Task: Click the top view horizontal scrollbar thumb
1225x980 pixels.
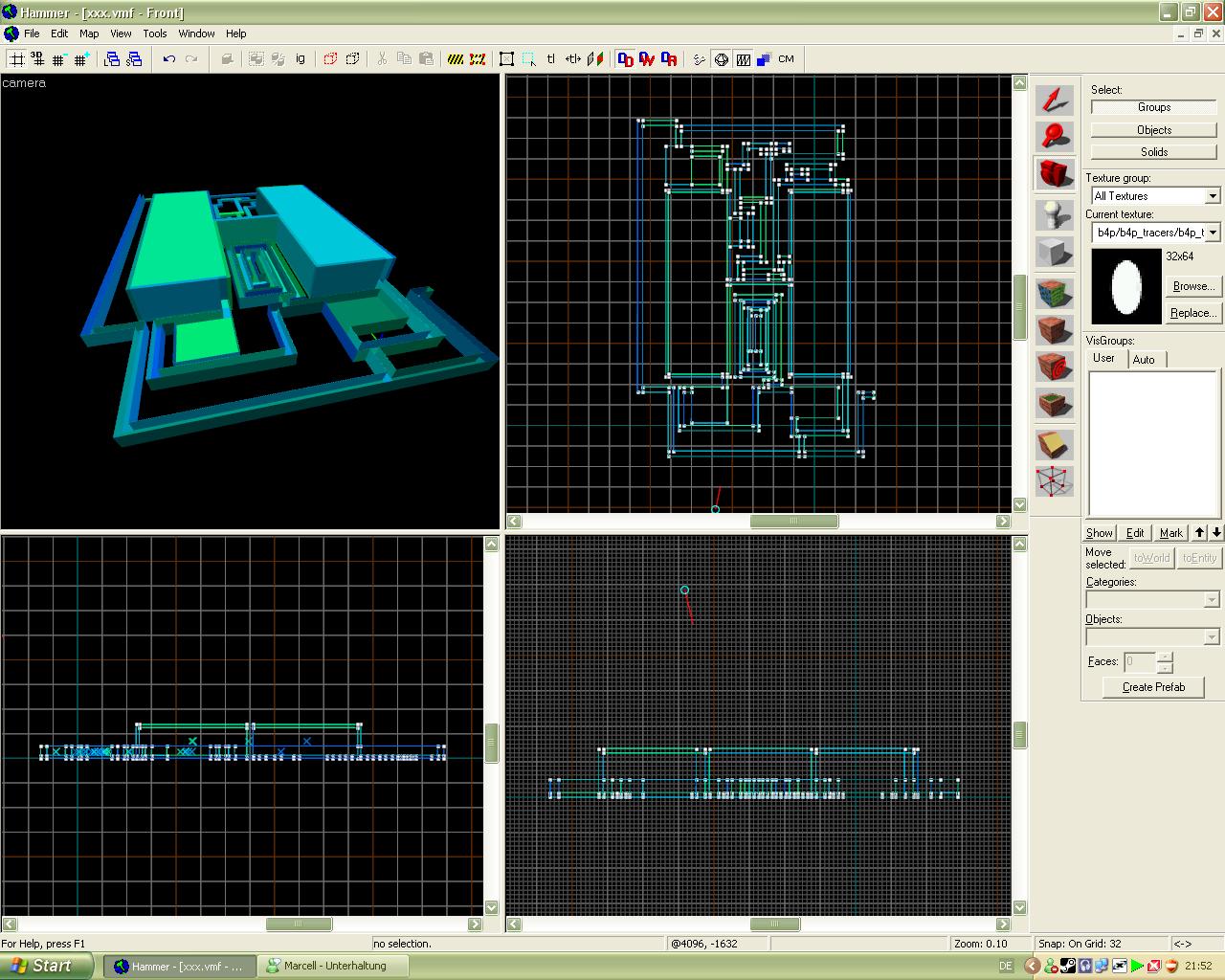Action: (794, 522)
